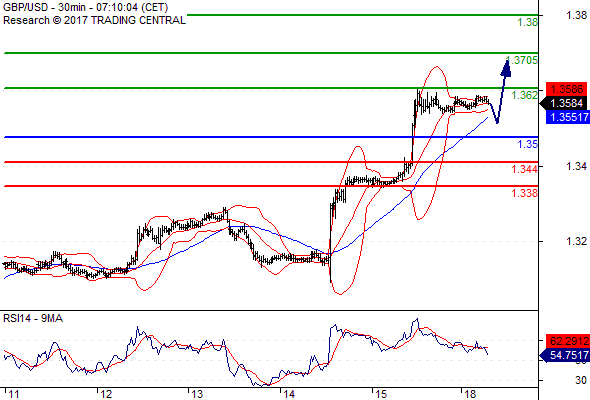Click the red 1.344 support label

coord(525,169)
